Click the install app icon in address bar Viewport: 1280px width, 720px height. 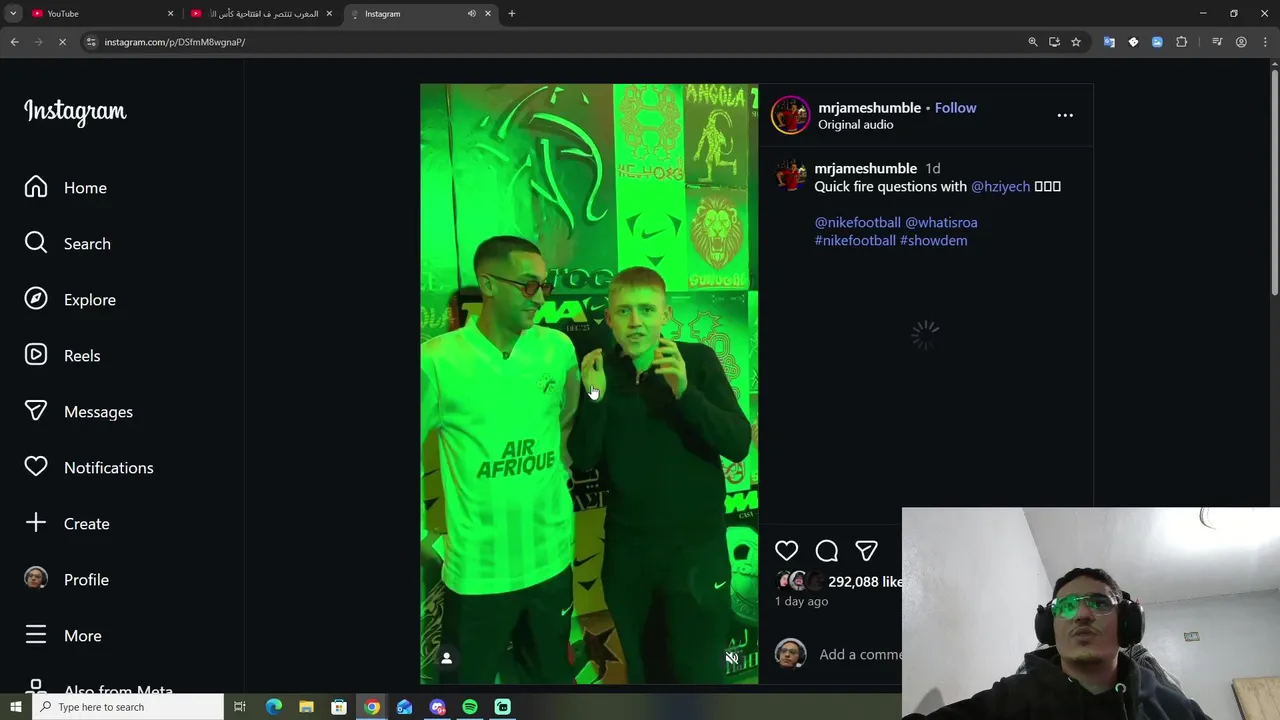click(1054, 42)
